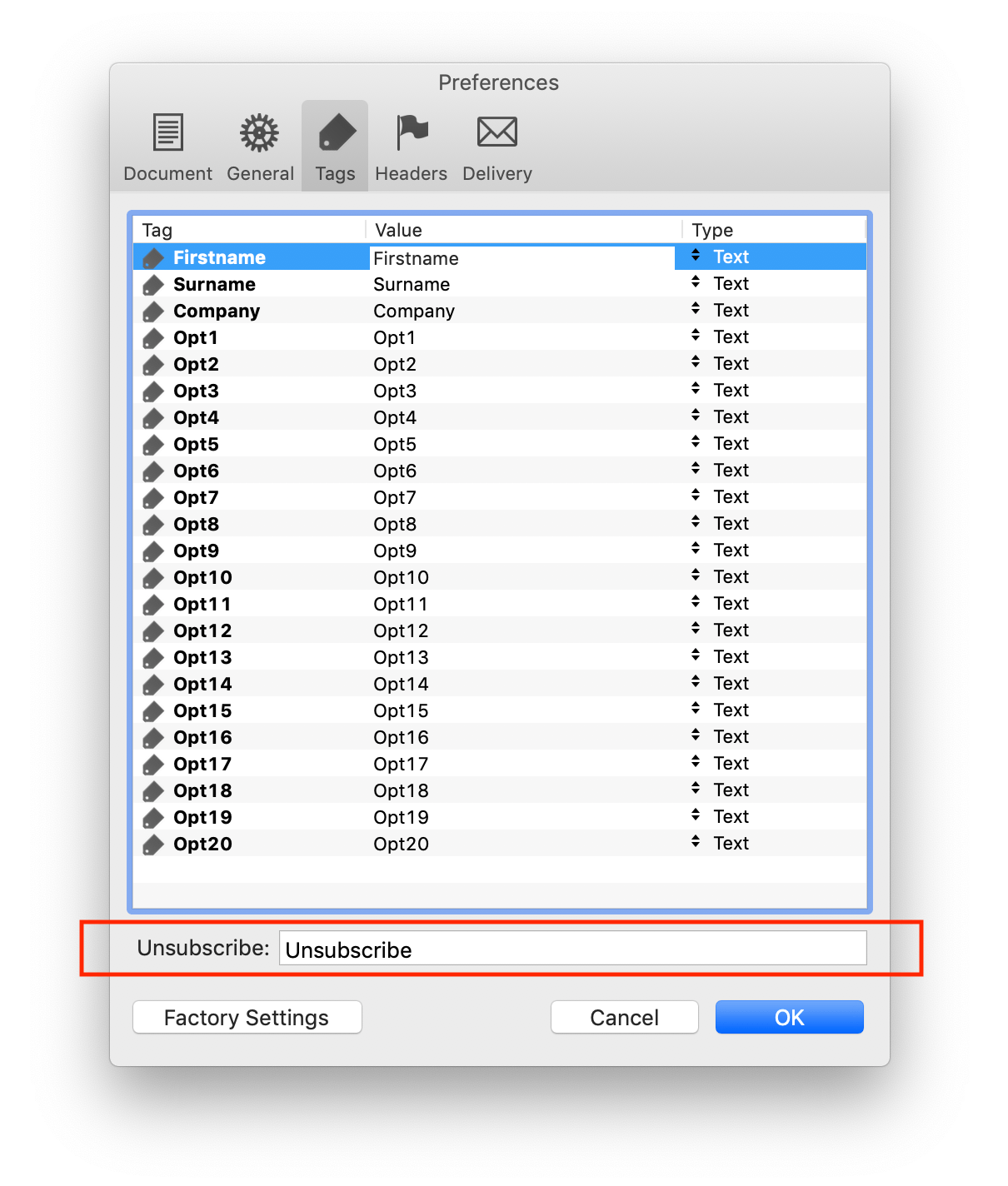Click the Unsubscribe text field
The width and height of the screenshot is (1008, 1186).
coord(572,949)
